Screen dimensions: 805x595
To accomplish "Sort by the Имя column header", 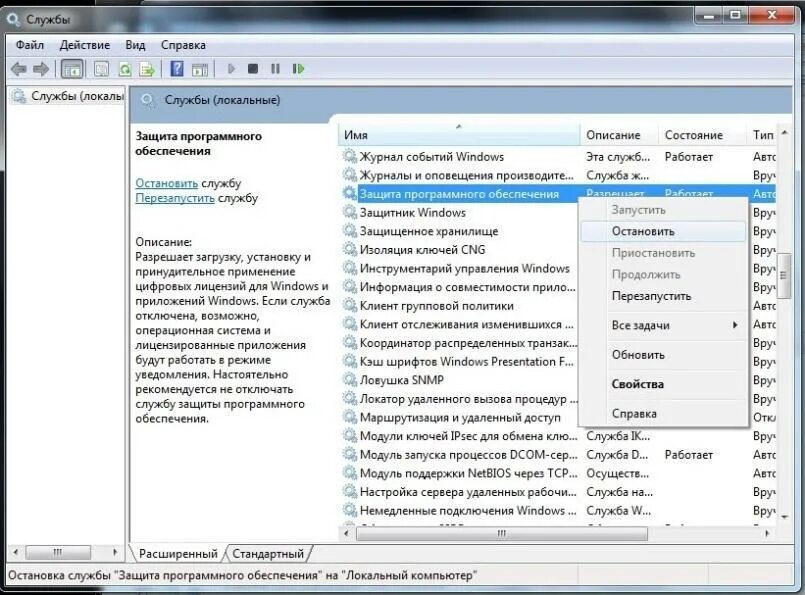I will tap(459, 135).
